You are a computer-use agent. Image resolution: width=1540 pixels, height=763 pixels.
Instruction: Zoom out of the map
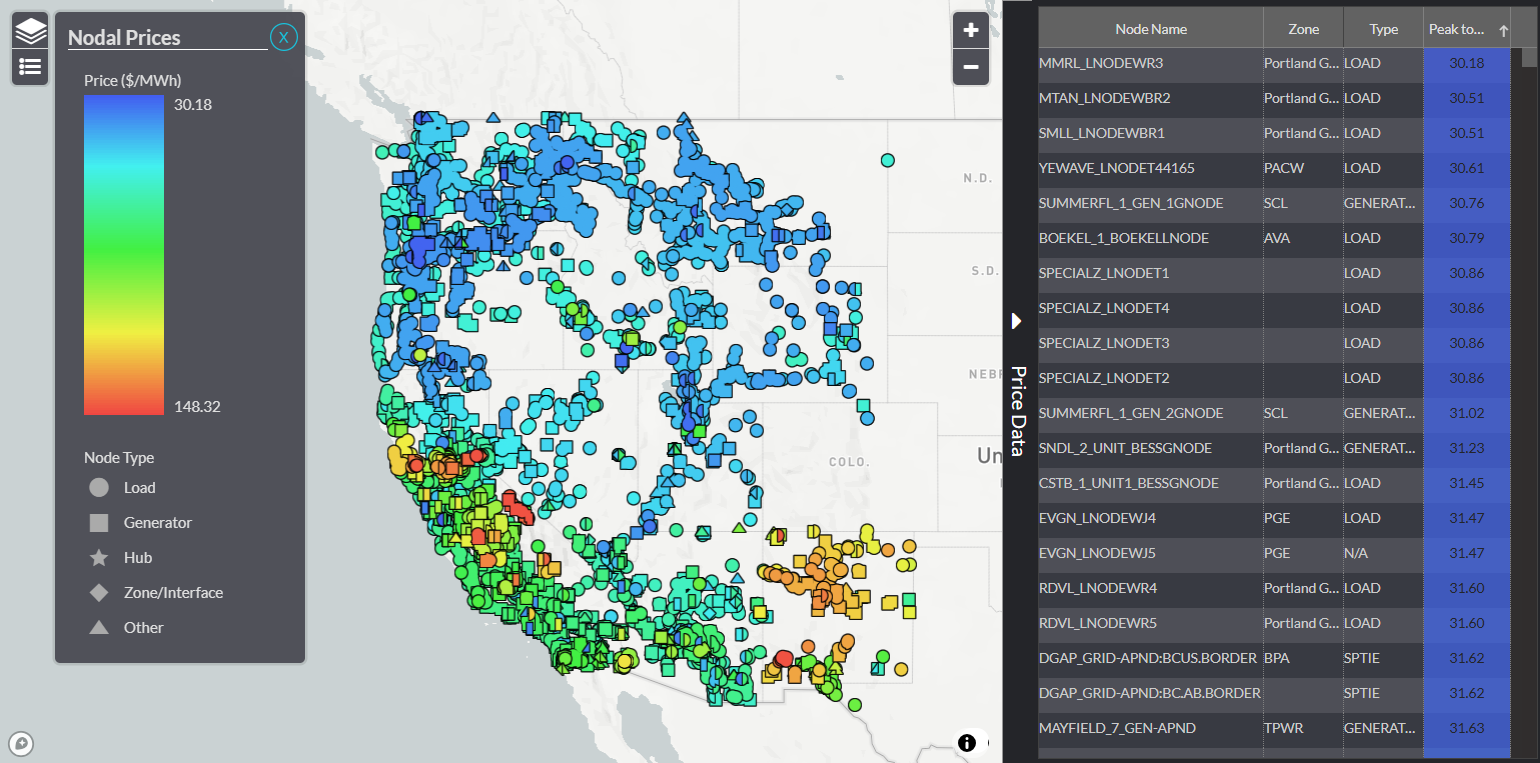pos(970,67)
